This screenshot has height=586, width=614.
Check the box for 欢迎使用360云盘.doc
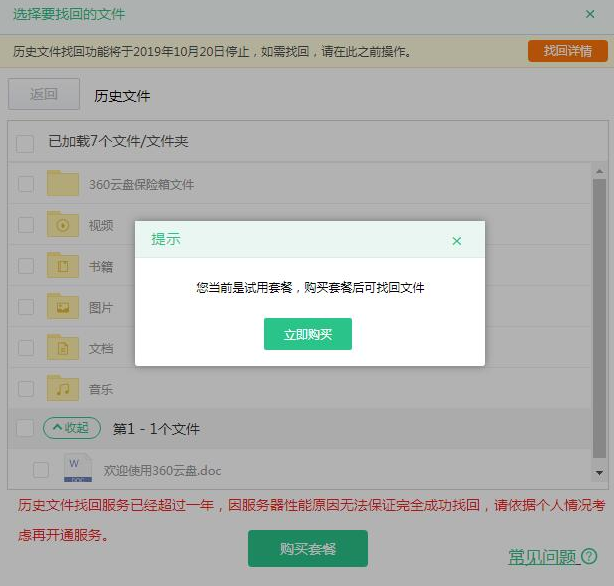coord(41,470)
